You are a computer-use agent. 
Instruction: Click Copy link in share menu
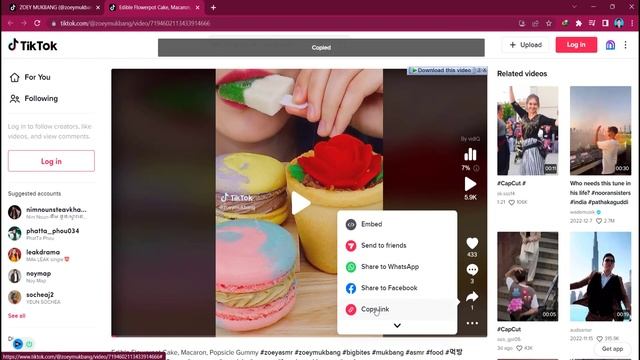[397, 309]
